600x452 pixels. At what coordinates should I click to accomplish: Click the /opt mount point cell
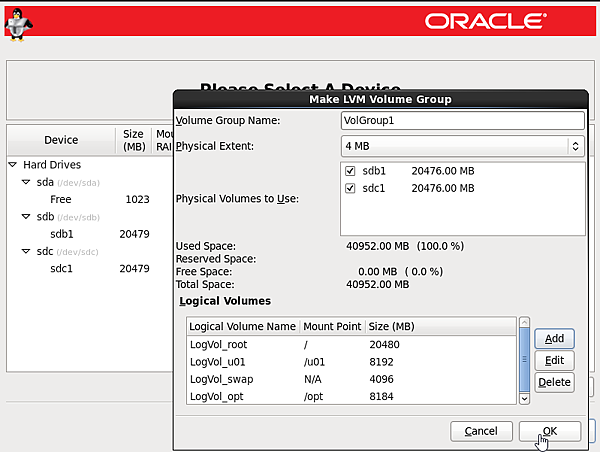(x=313, y=397)
